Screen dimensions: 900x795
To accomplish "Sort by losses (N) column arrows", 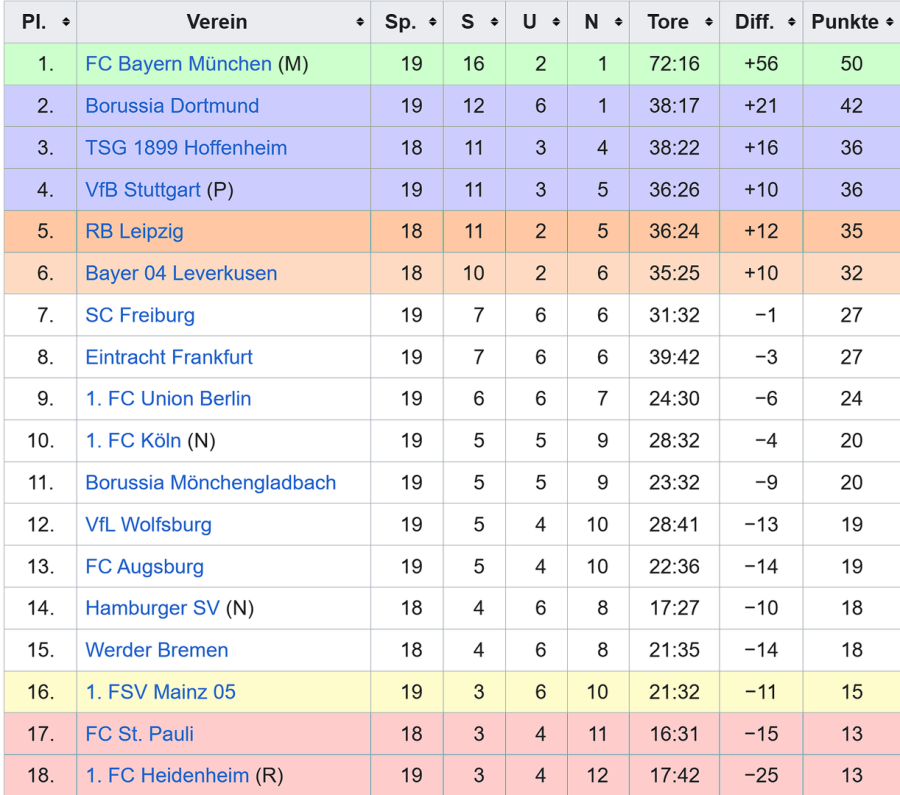I will point(619,22).
